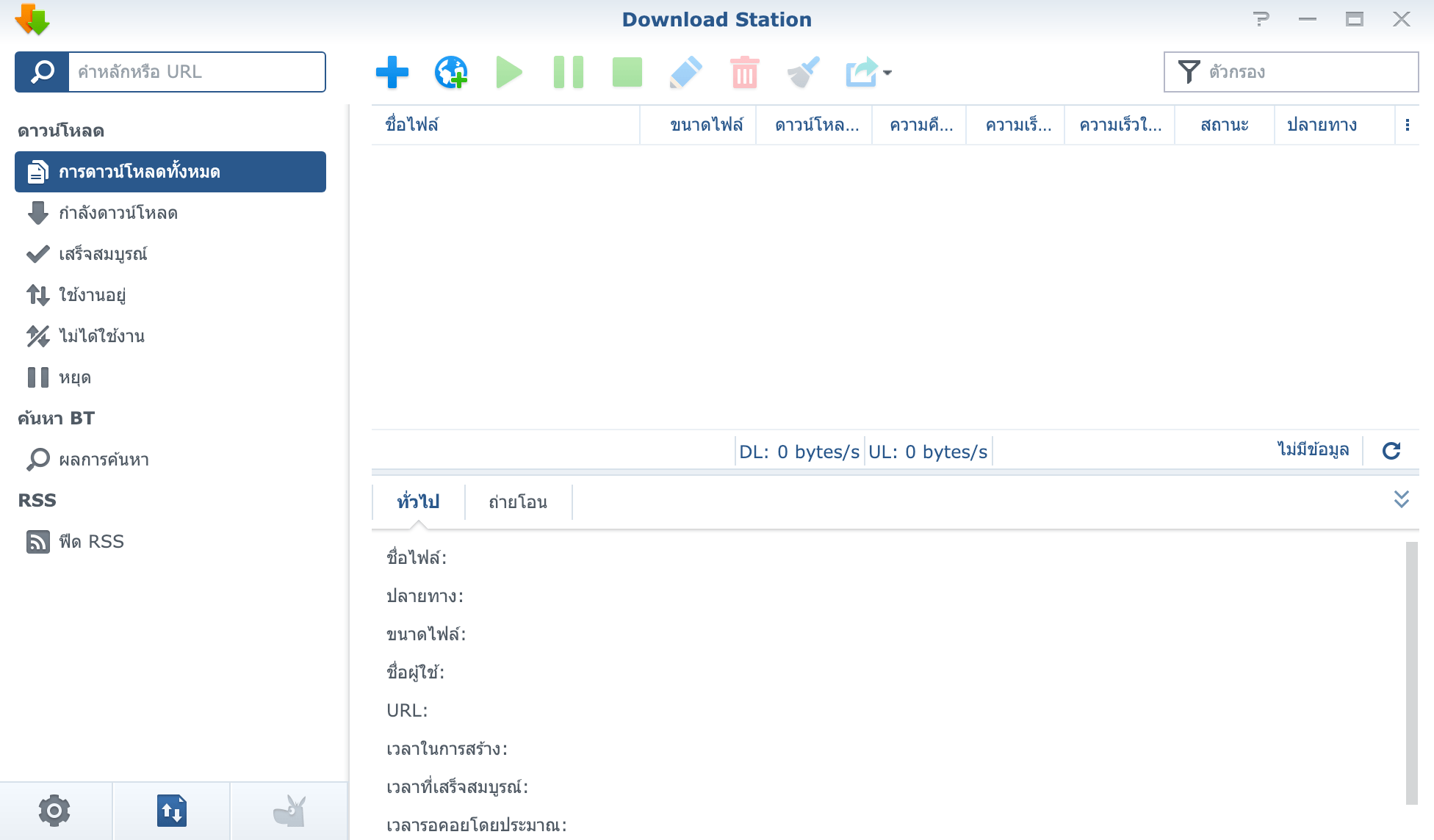Click the red trash delete icon
The image size is (1434, 840).
(x=744, y=72)
